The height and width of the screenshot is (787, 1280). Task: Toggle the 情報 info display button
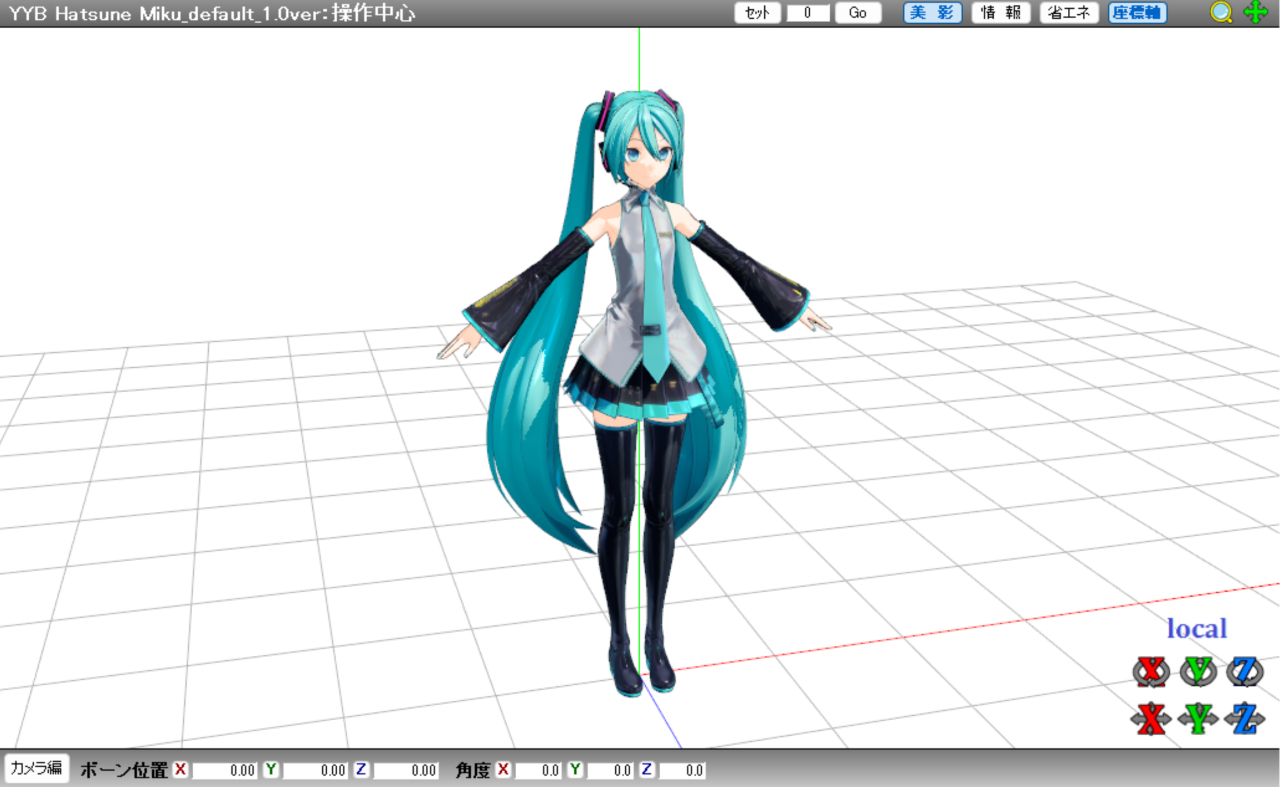point(1001,13)
